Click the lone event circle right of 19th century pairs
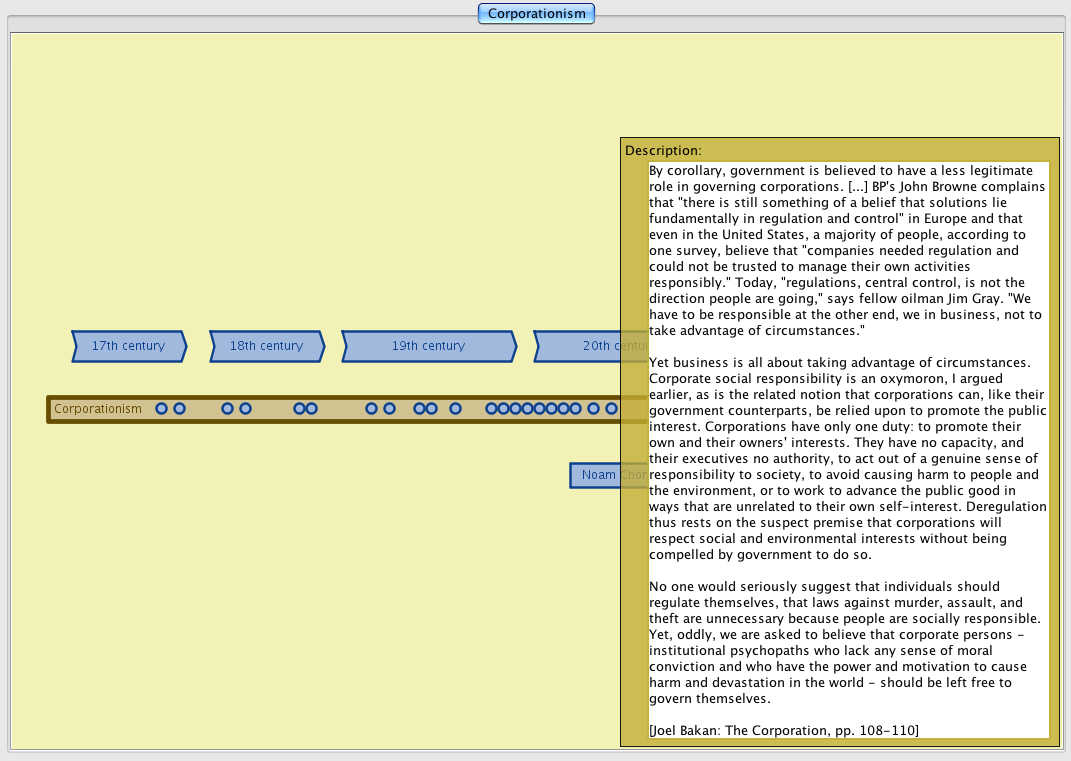The height and width of the screenshot is (761, 1071). pos(456,409)
